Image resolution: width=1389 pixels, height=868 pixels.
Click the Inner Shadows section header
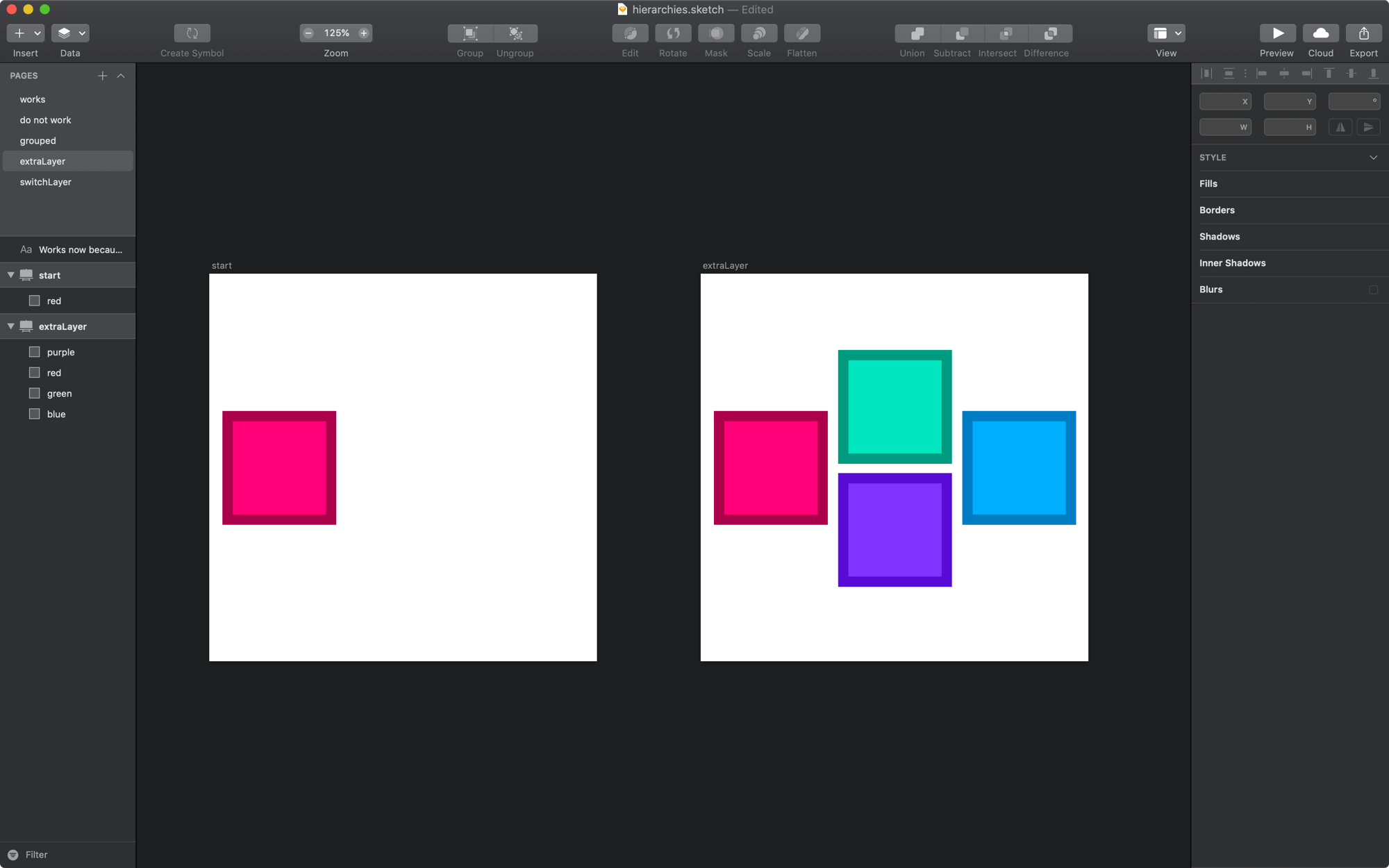pos(1232,263)
